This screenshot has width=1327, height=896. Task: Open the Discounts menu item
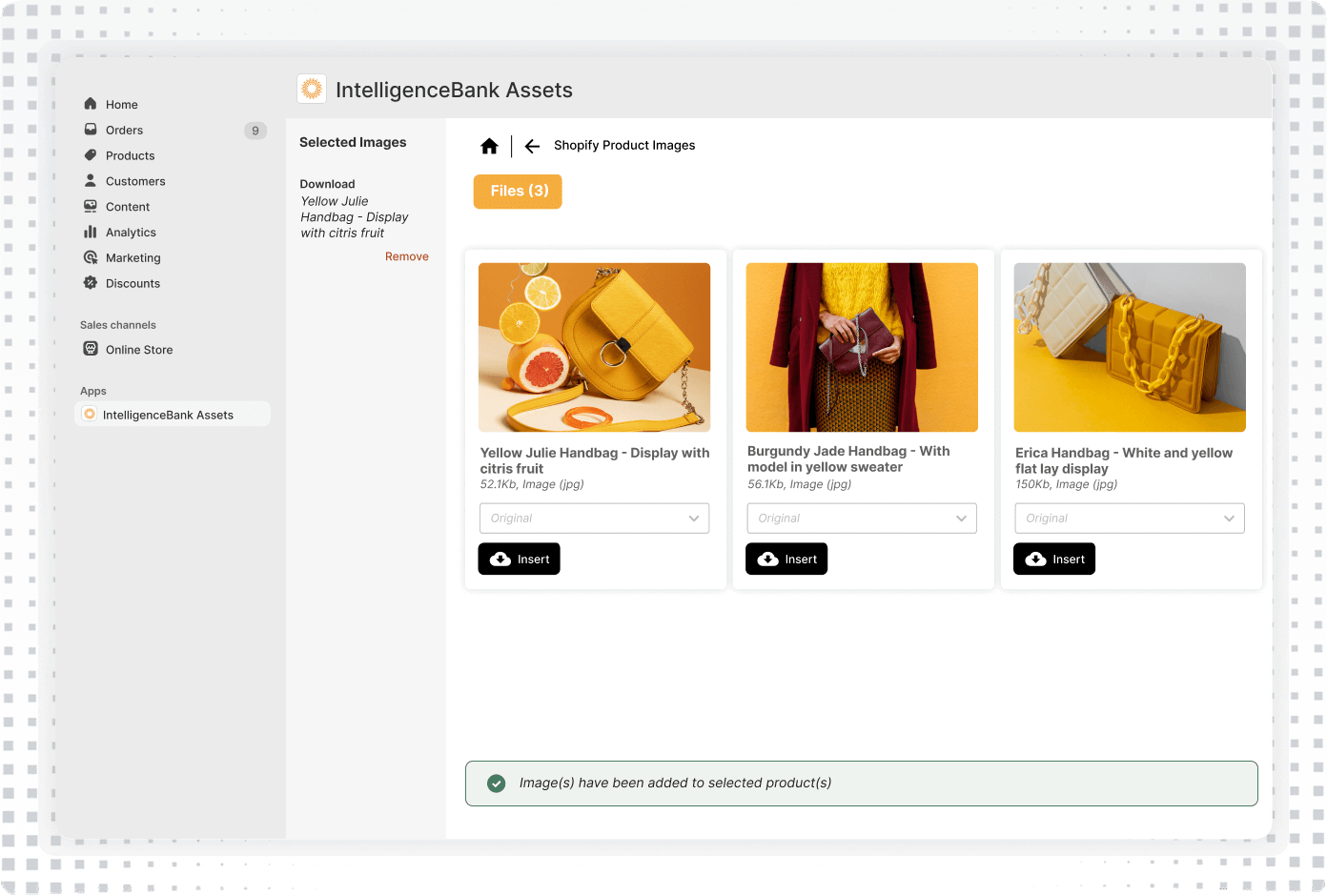click(x=133, y=284)
